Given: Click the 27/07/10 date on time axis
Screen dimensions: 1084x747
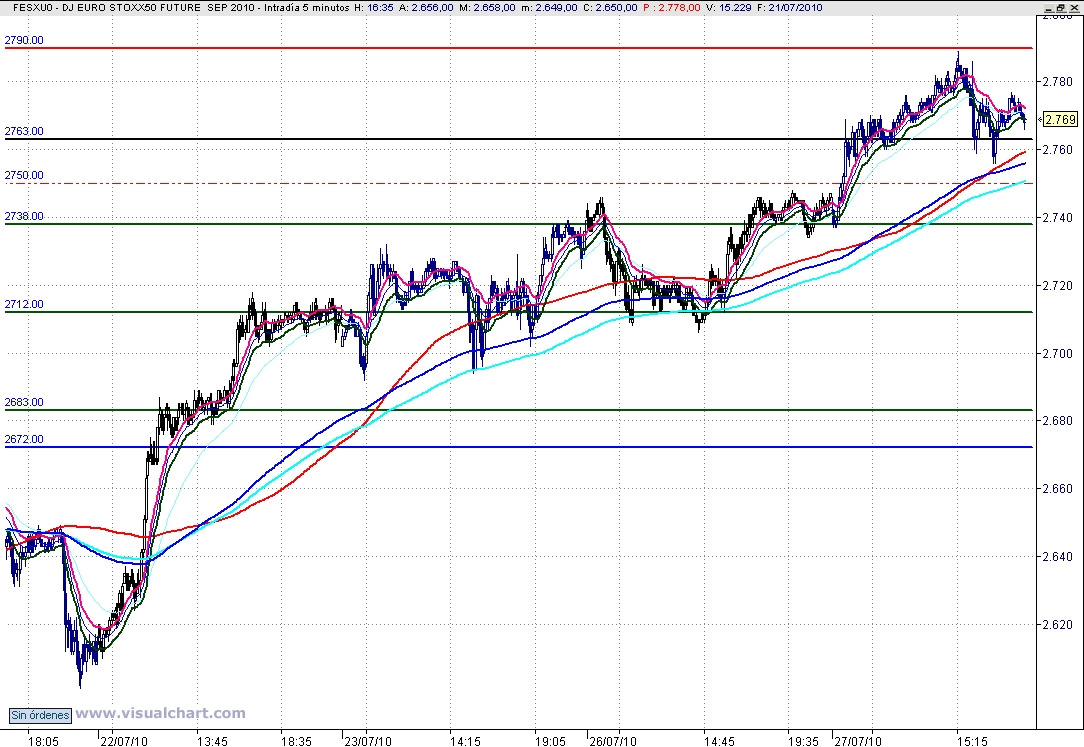Looking at the screenshot, I should [x=858, y=741].
